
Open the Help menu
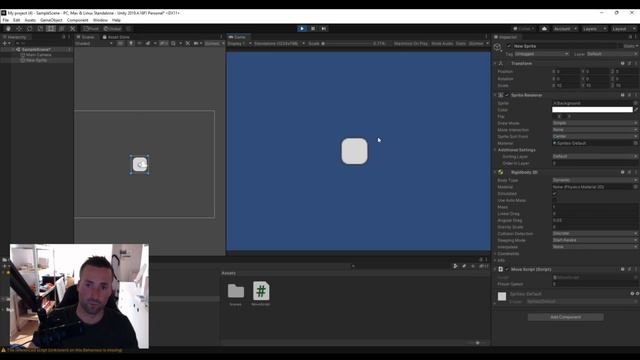pos(116,20)
